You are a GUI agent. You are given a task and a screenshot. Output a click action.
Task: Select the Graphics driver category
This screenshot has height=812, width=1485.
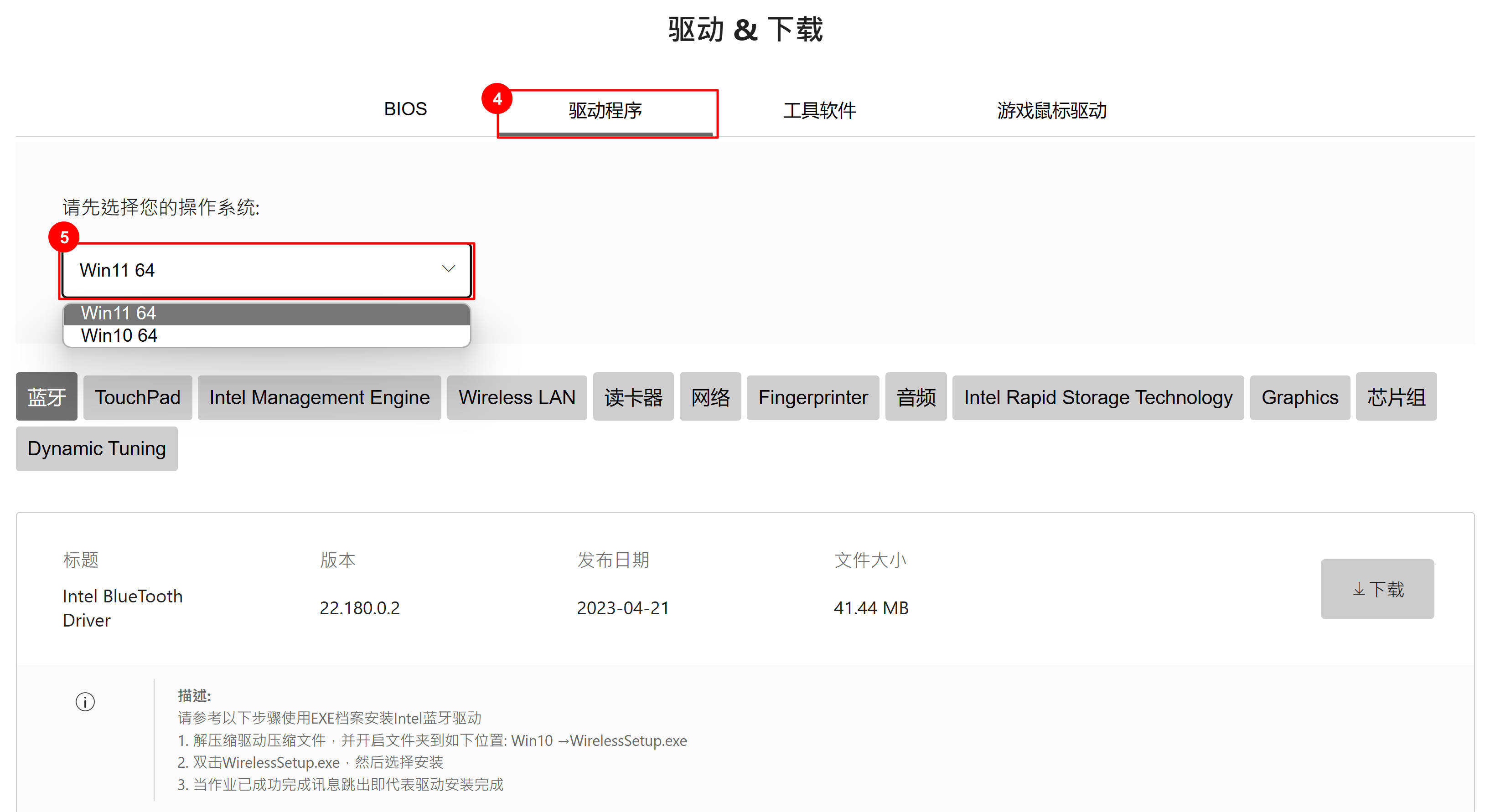click(1299, 397)
